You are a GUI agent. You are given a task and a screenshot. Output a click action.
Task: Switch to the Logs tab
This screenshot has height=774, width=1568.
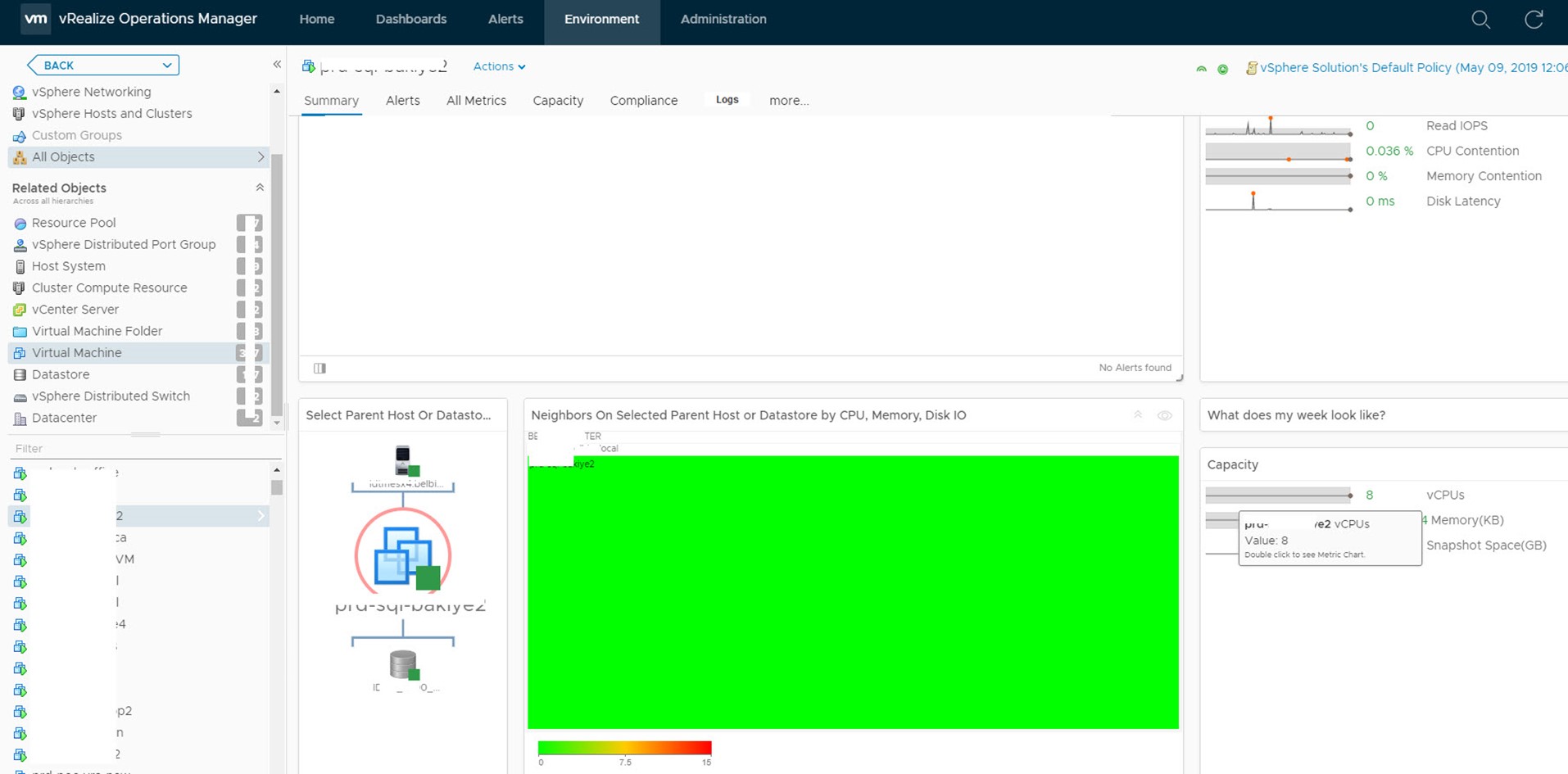pyautogui.click(x=727, y=100)
